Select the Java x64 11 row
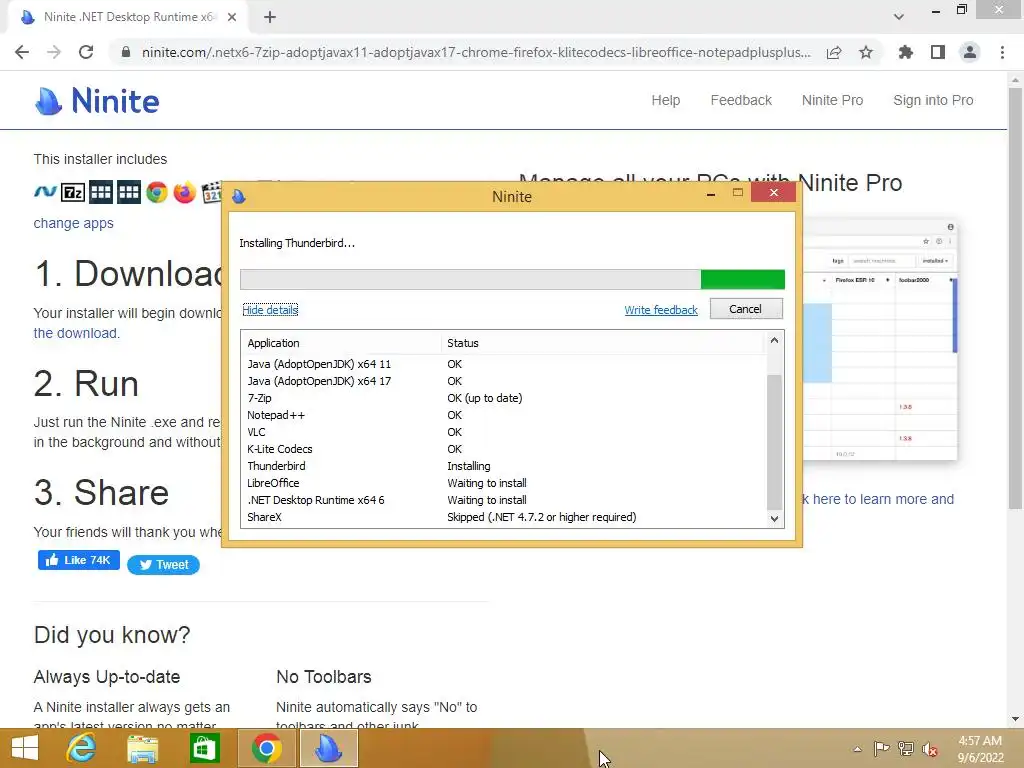Screen dimensions: 1024x768 [503, 364]
